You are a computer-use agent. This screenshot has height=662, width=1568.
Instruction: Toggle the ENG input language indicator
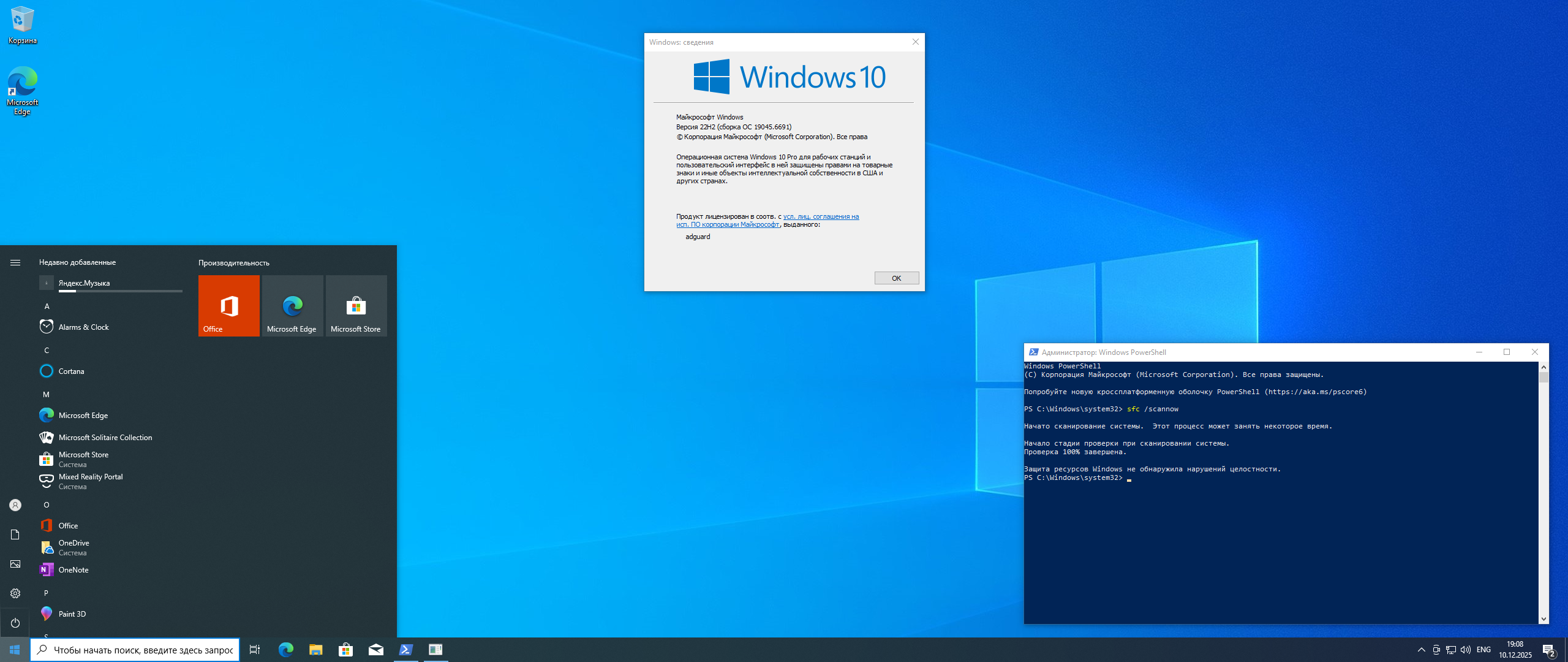[1483, 650]
